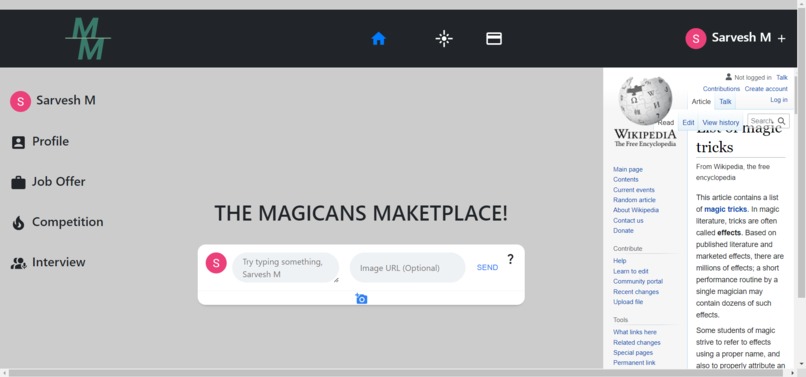Select the Wikipedia Read tab
The height and width of the screenshot is (377, 806).
pyautogui.click(x=666, y=122)
